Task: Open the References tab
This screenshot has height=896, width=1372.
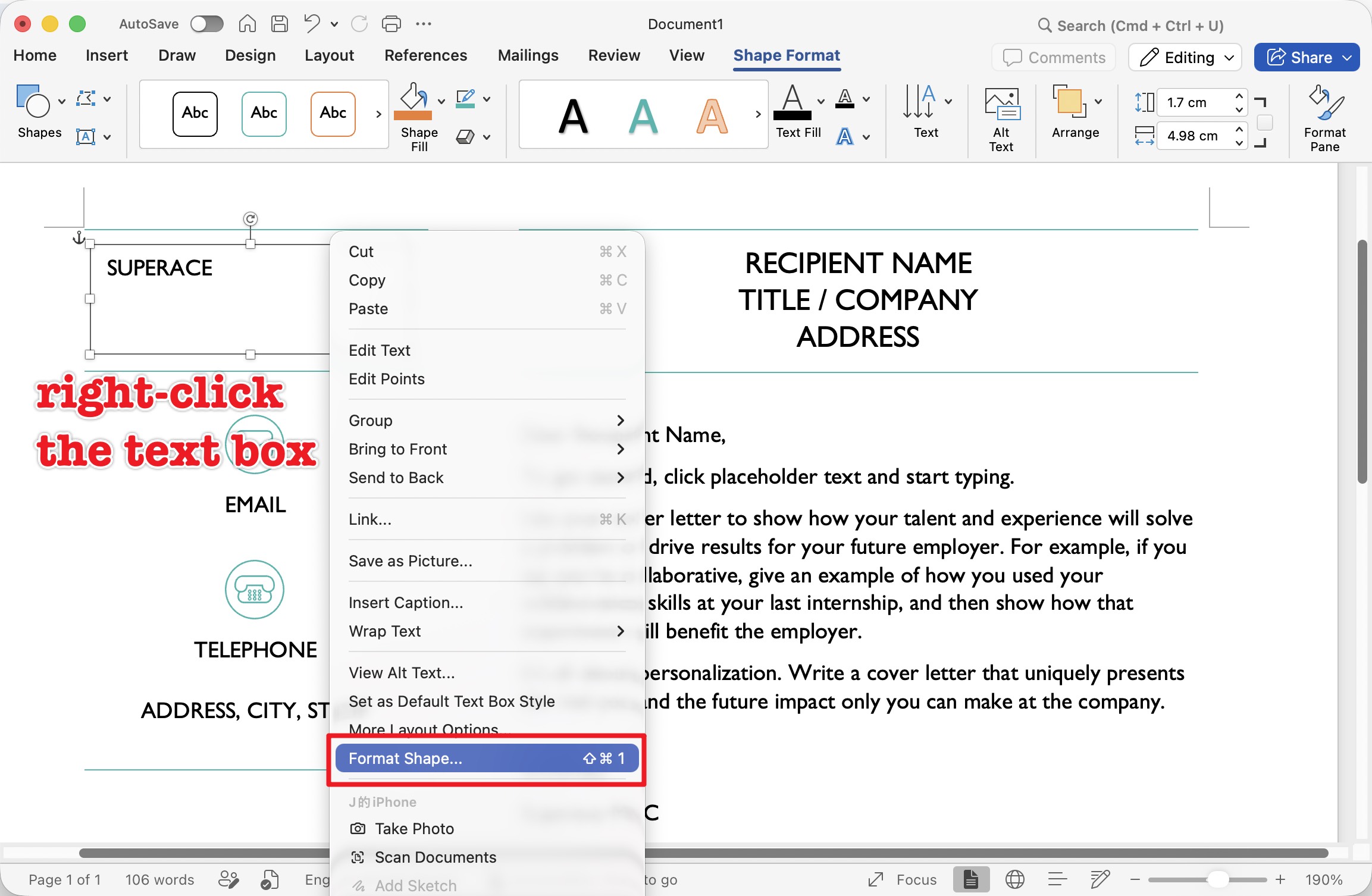Action: (425, 55)
